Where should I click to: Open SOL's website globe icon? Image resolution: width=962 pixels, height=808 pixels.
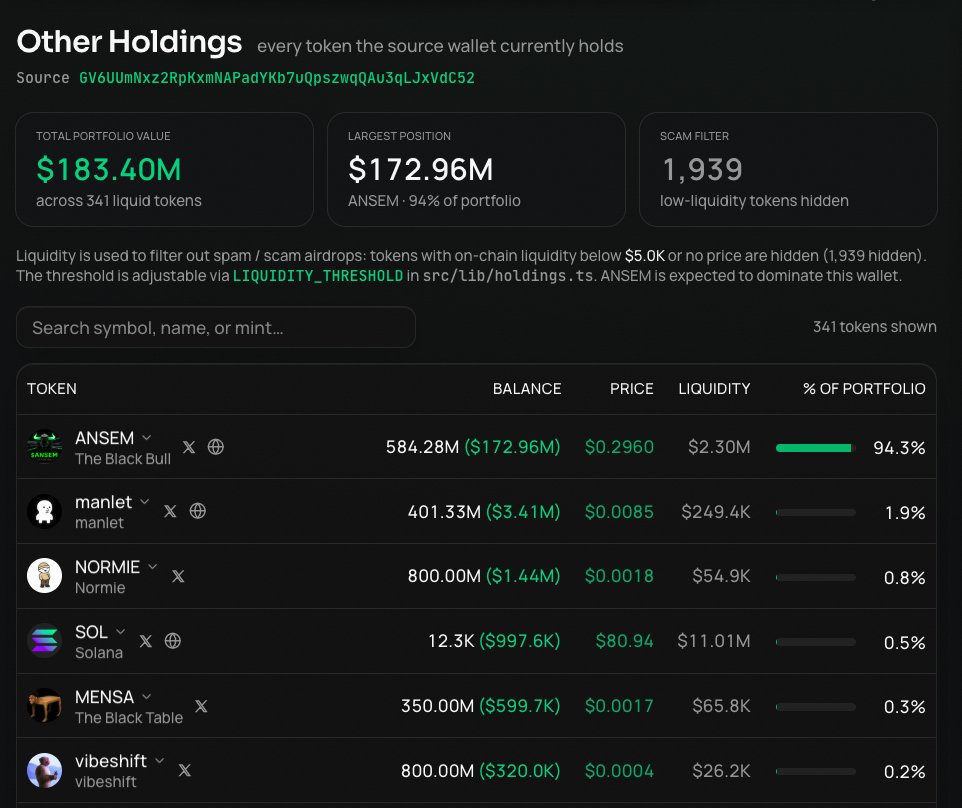173,641
